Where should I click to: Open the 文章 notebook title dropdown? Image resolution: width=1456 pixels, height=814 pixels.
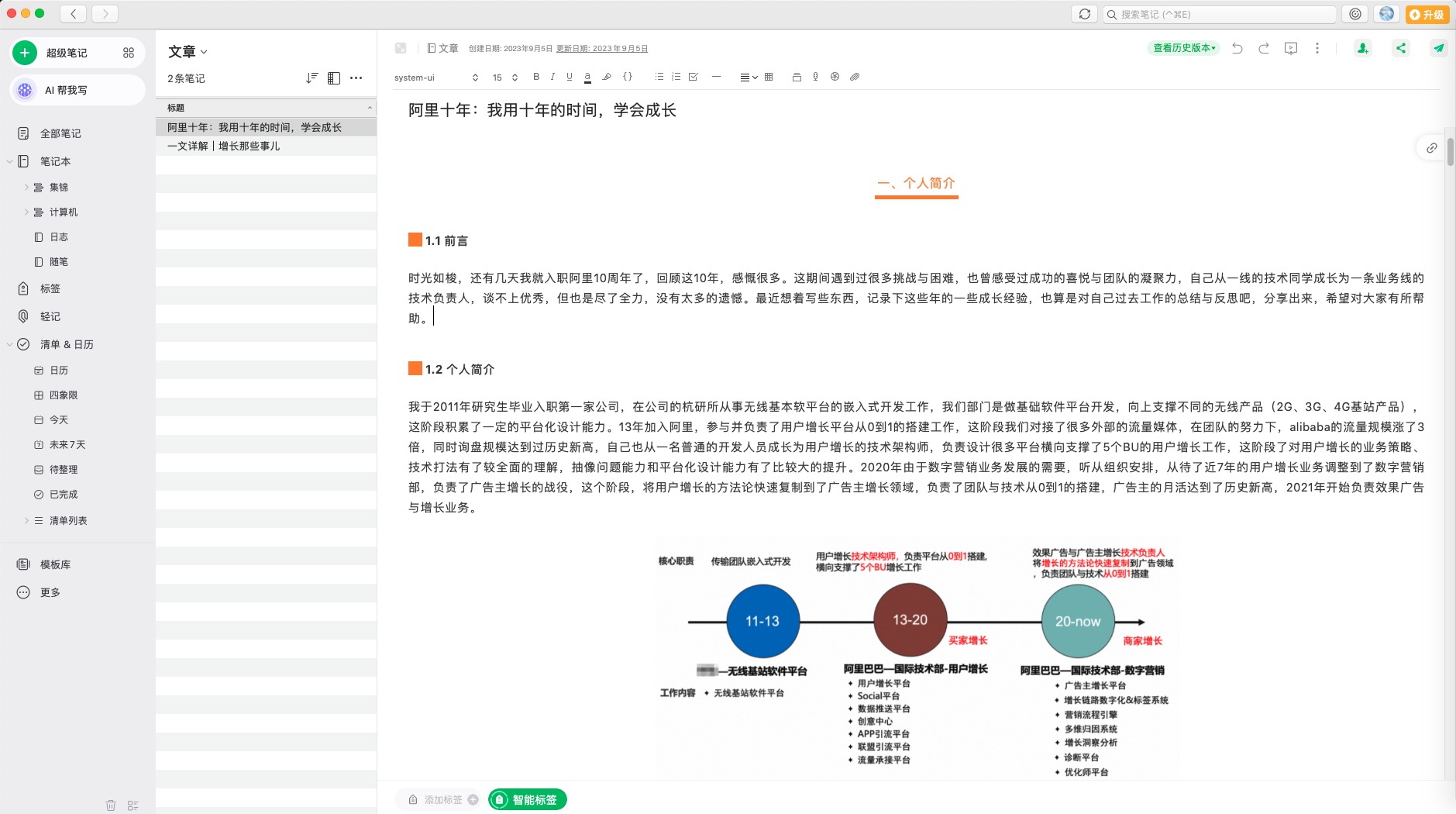click(188, 52)
